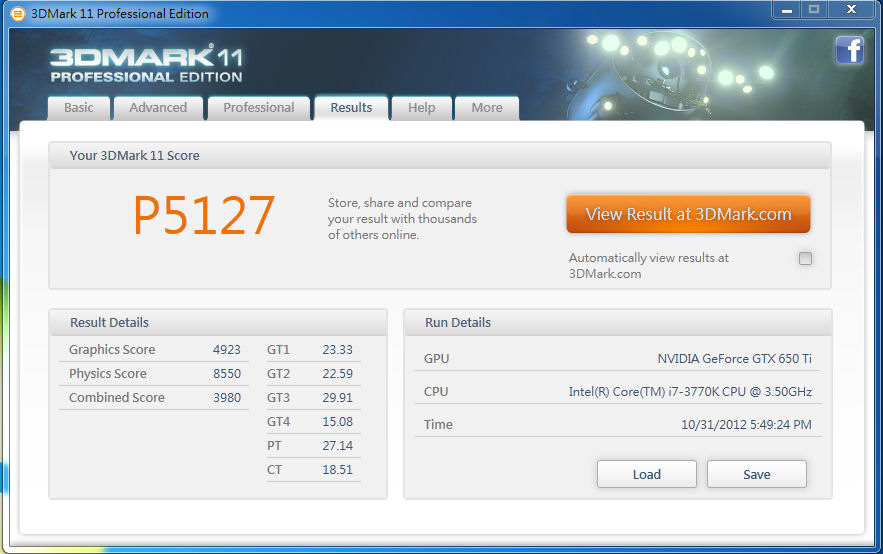Click View Result at 3DMark.com button
Screen dimensions: 883x554
[x=688, y=214]
